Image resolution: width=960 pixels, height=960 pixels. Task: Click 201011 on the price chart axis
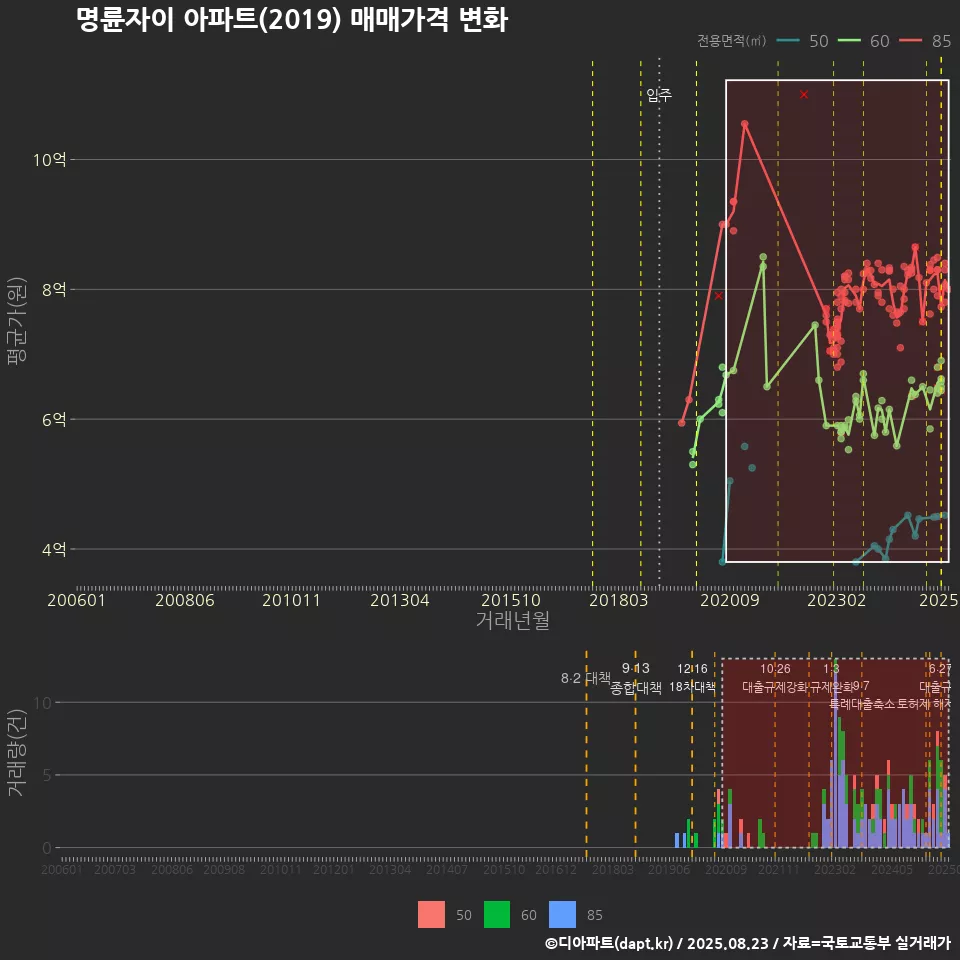[x=291, y=600]
